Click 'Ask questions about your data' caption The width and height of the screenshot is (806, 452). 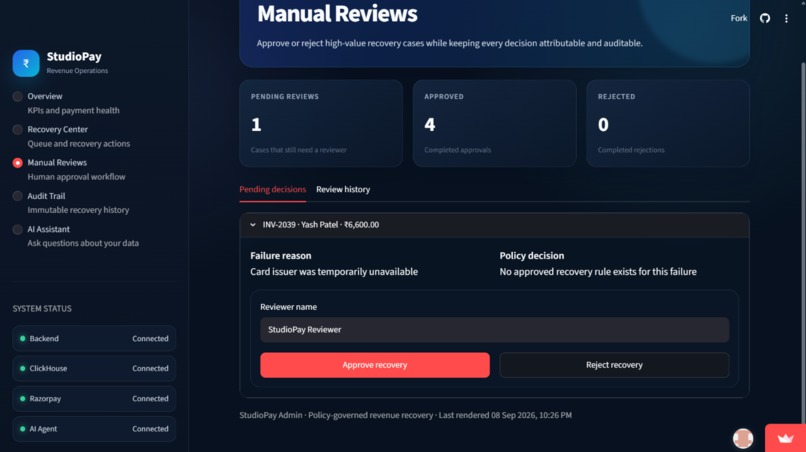coord(83,243)
